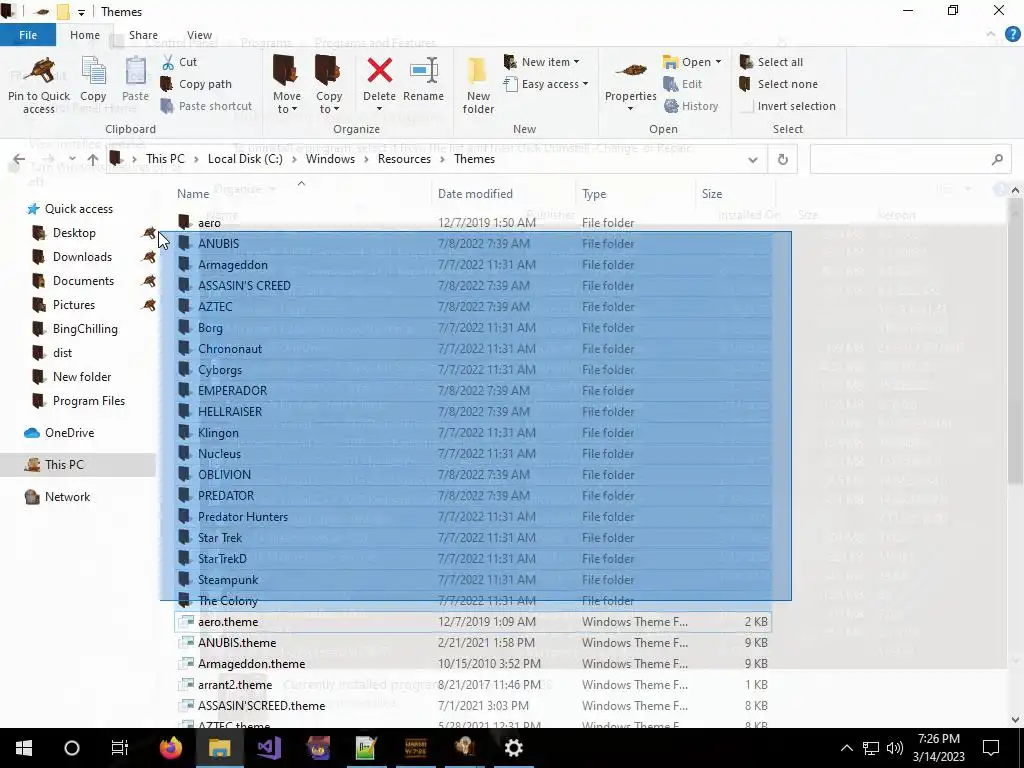
Task: Click the New folder icon
Action: 478,71
